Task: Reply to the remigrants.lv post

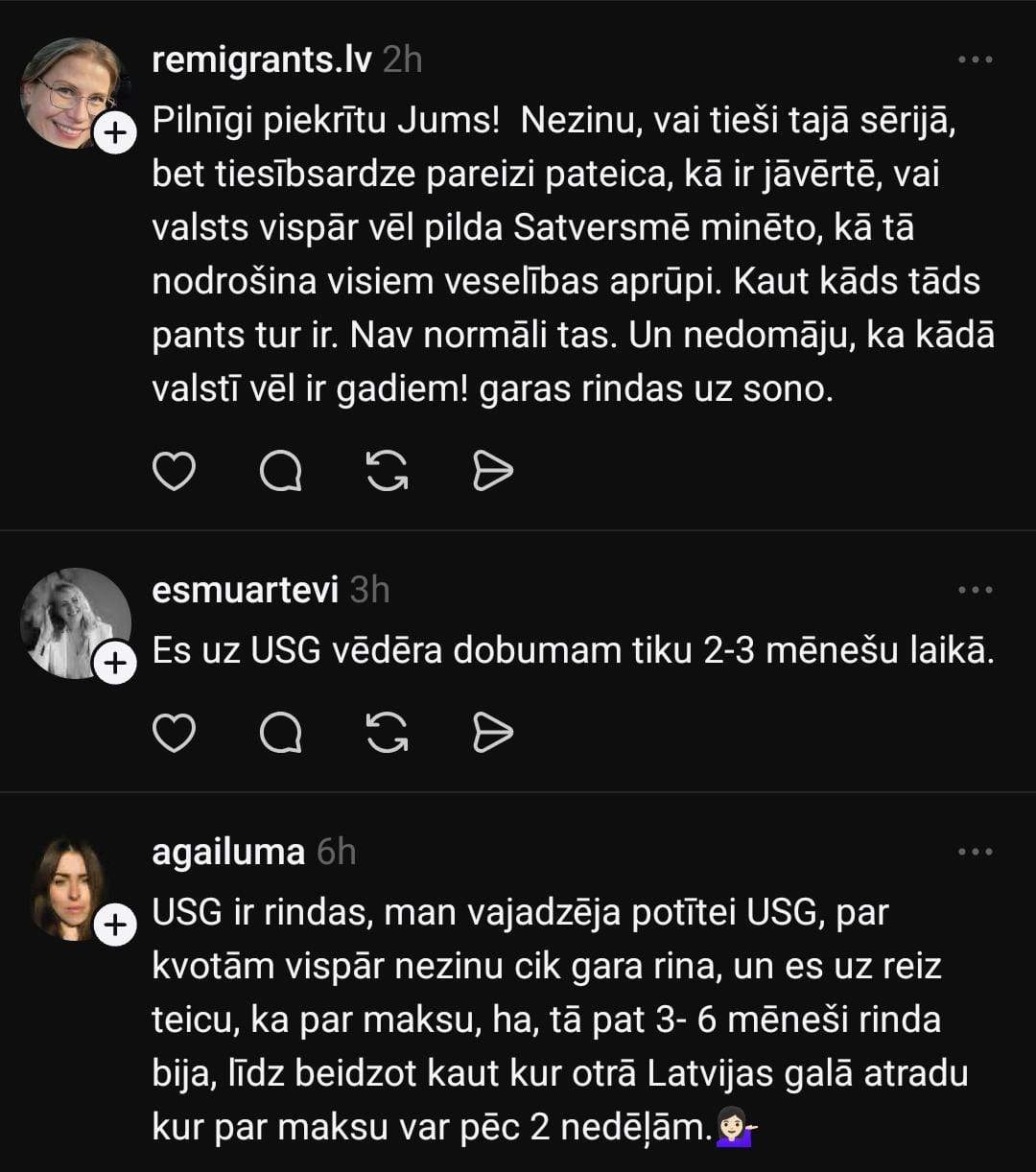Action: click(281, 471)
